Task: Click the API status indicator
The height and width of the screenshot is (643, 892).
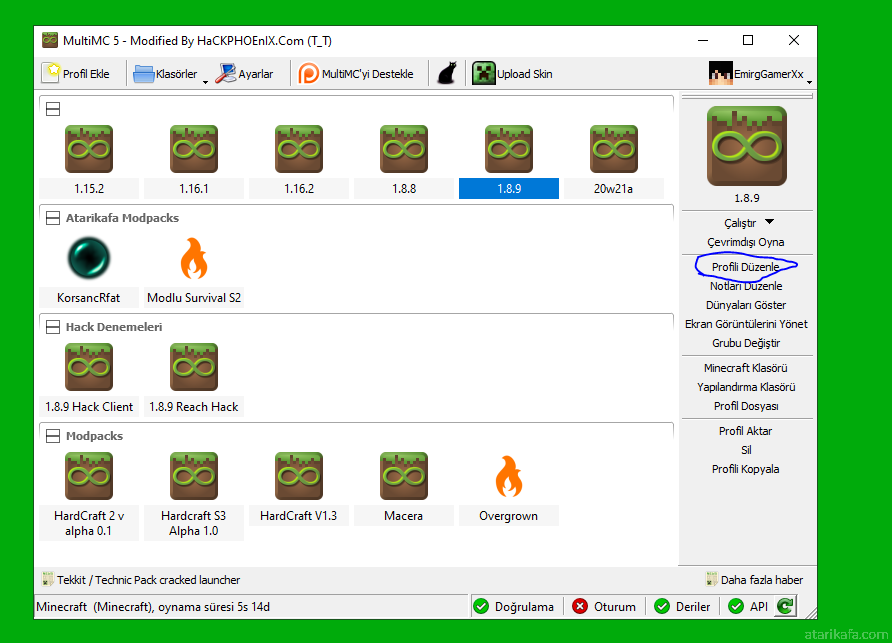Action: point(748,607)
